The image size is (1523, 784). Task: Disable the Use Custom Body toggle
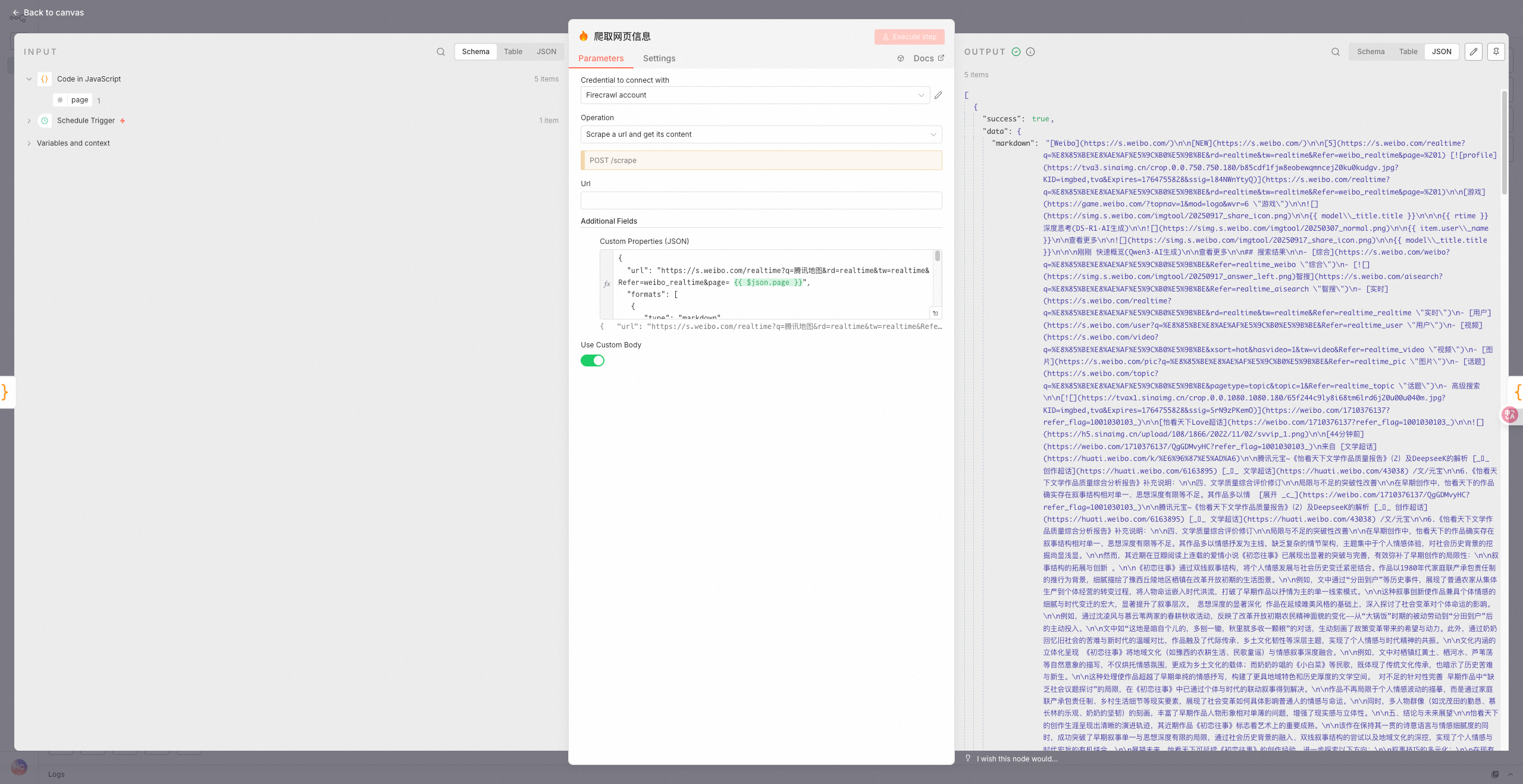[593, 360]
